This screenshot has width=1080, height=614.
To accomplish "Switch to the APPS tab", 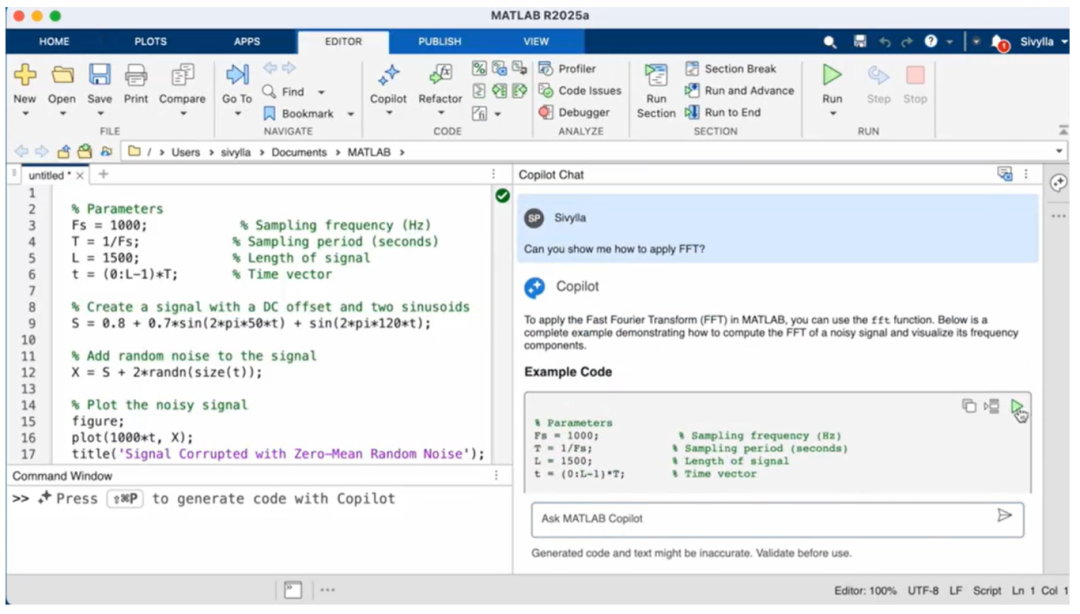I will tap(247, 41).
